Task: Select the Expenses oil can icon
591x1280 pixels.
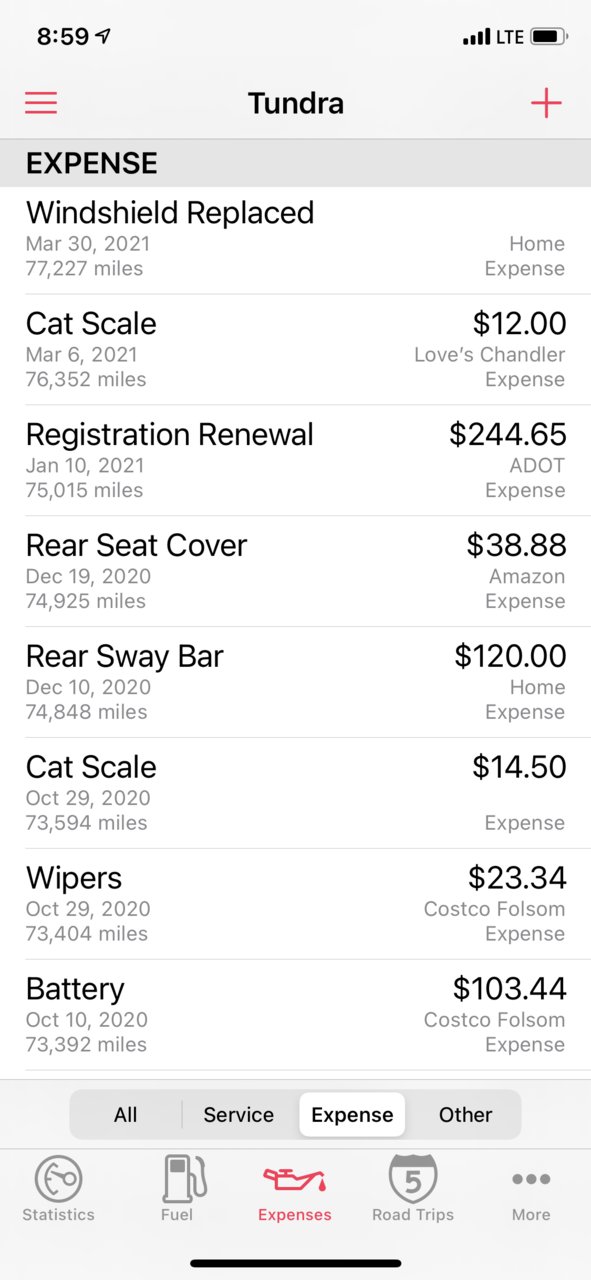Action: point(295,1181)
